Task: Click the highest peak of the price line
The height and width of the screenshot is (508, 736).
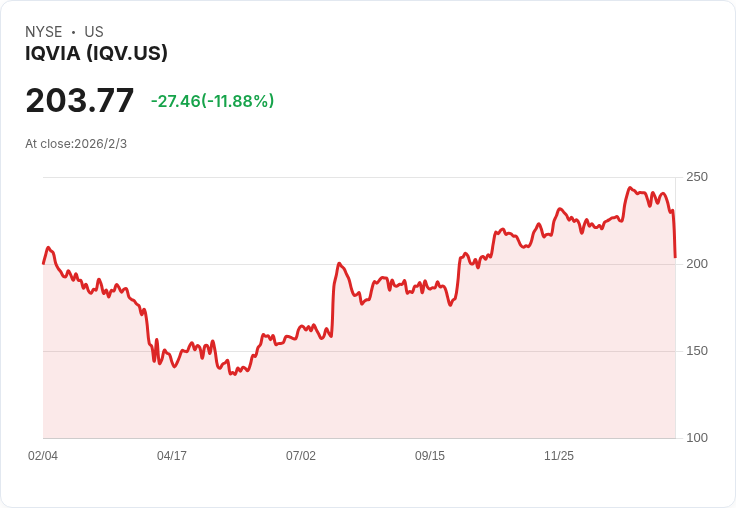Action: pyautogui.click(x=630, y=188)
